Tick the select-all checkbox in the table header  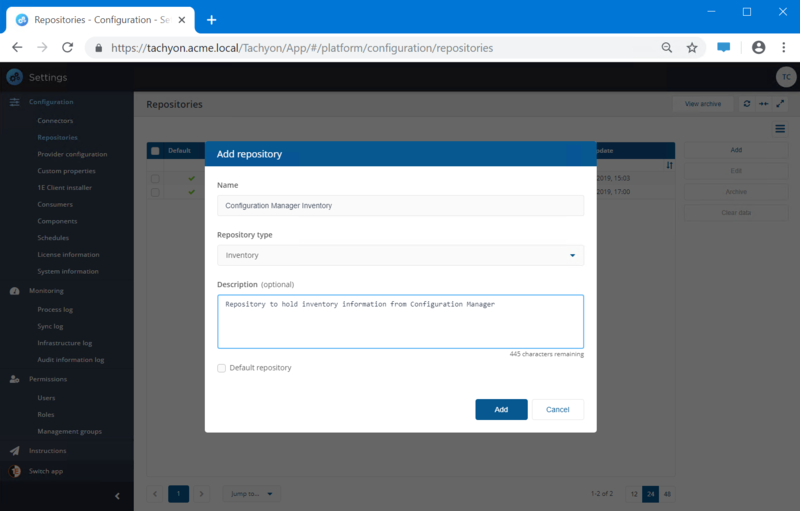click(155, 150)
